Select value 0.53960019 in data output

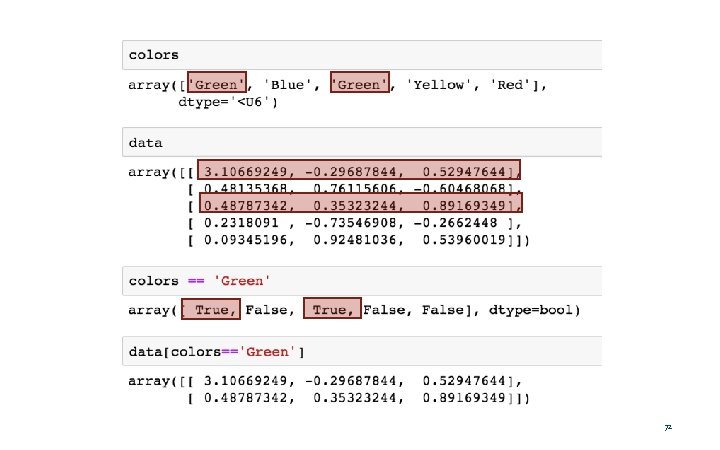click(x=464, y=240)
